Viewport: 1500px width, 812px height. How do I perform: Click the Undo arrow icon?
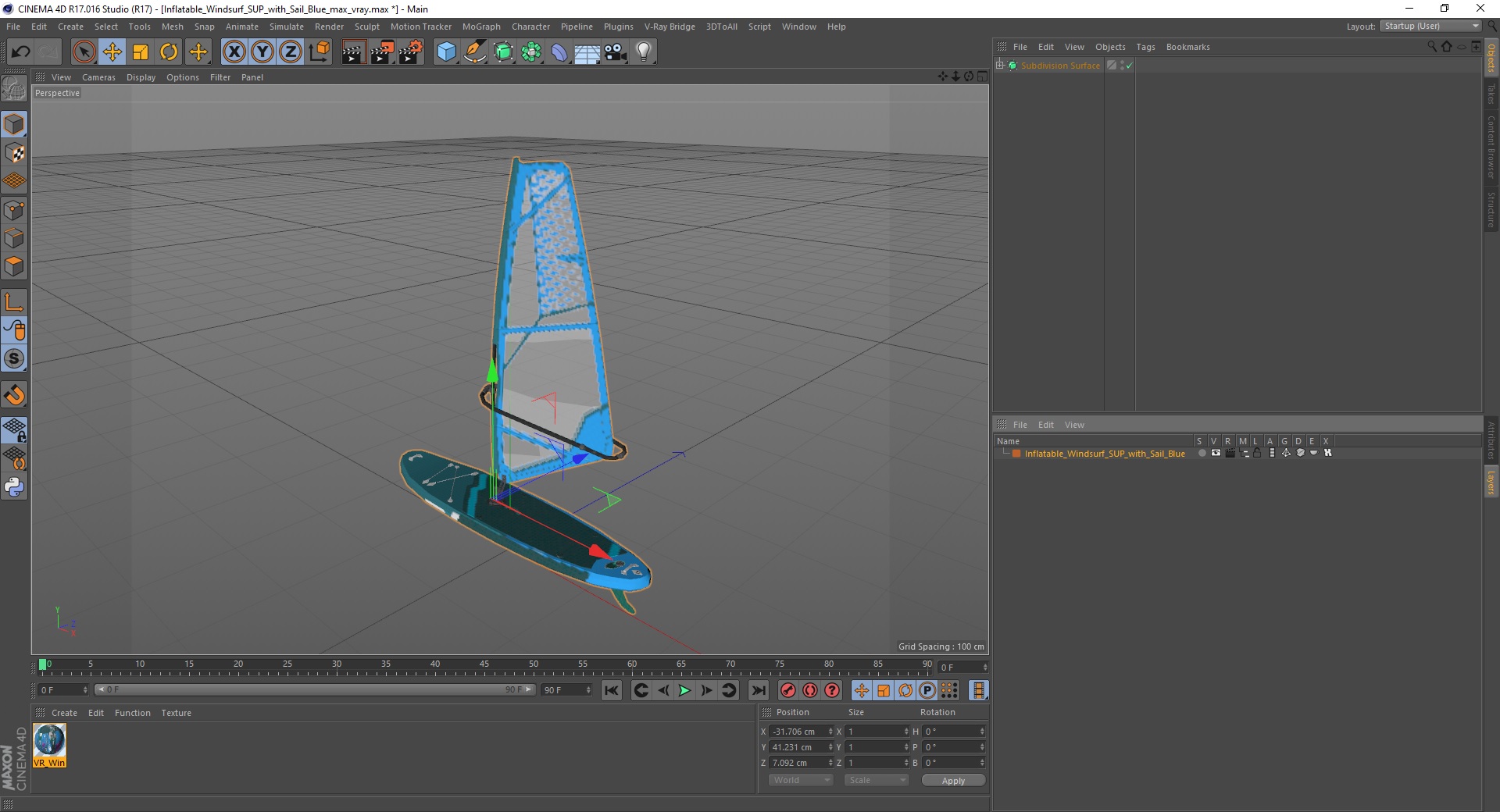(x=20, y=52)
